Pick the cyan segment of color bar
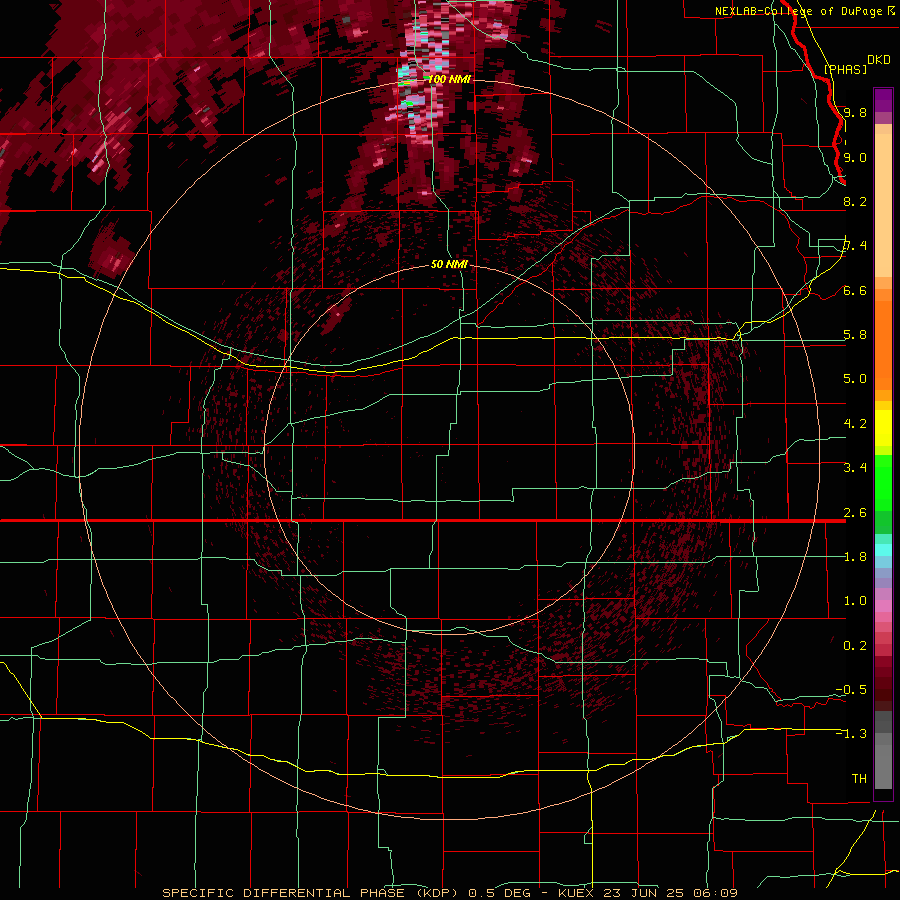This screenshot has height=900, width=900. (883, 550)
